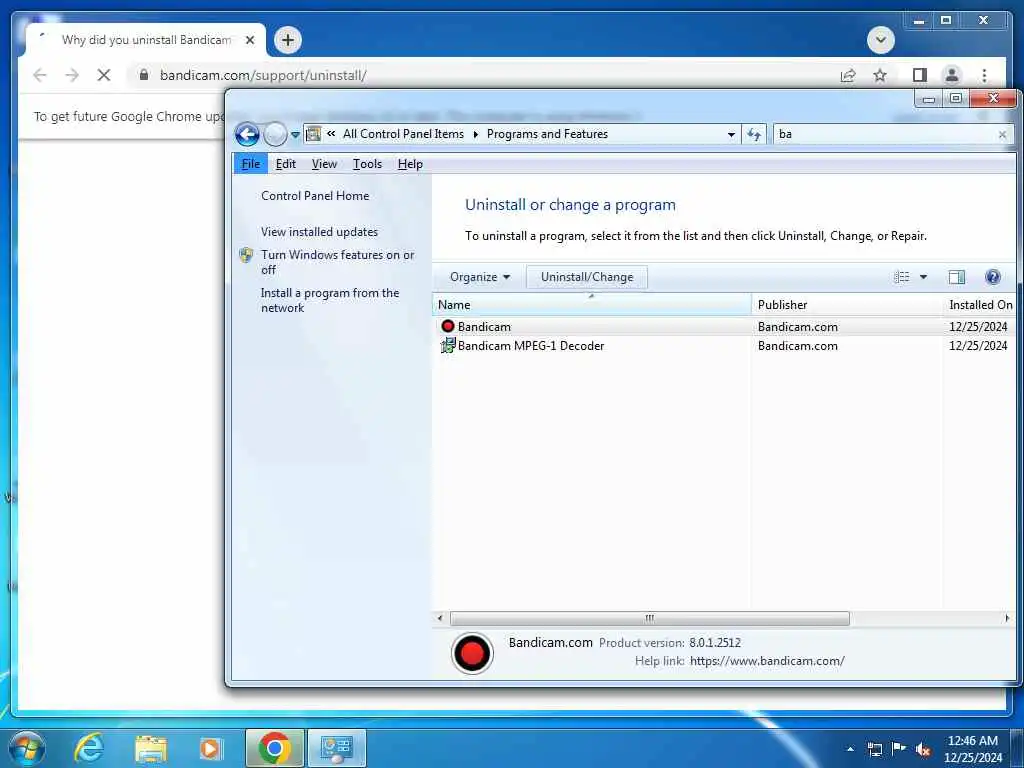
Task: Sort by the Publisher column header
Action: point(847,305)
